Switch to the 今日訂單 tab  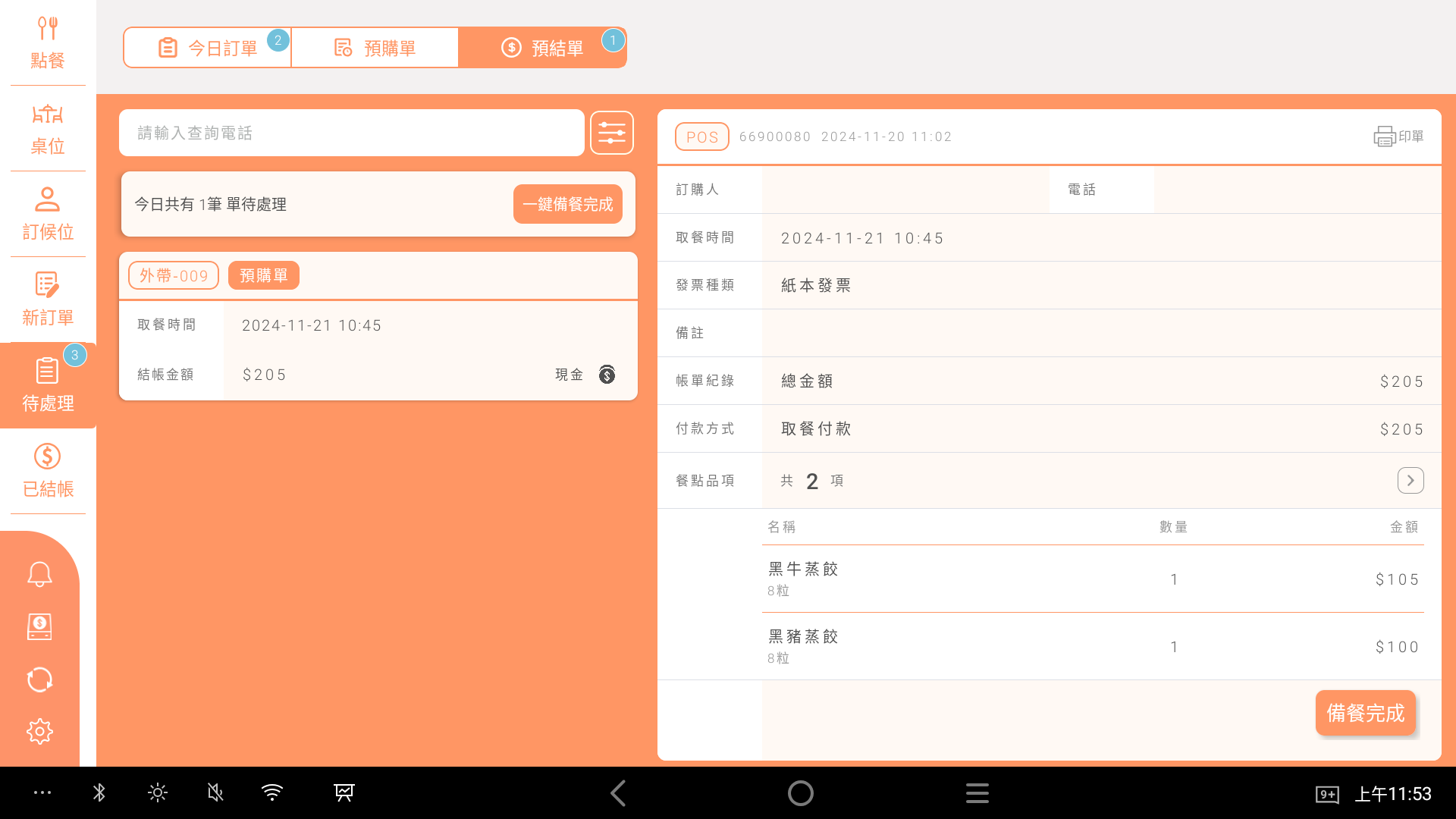point(208,48)
